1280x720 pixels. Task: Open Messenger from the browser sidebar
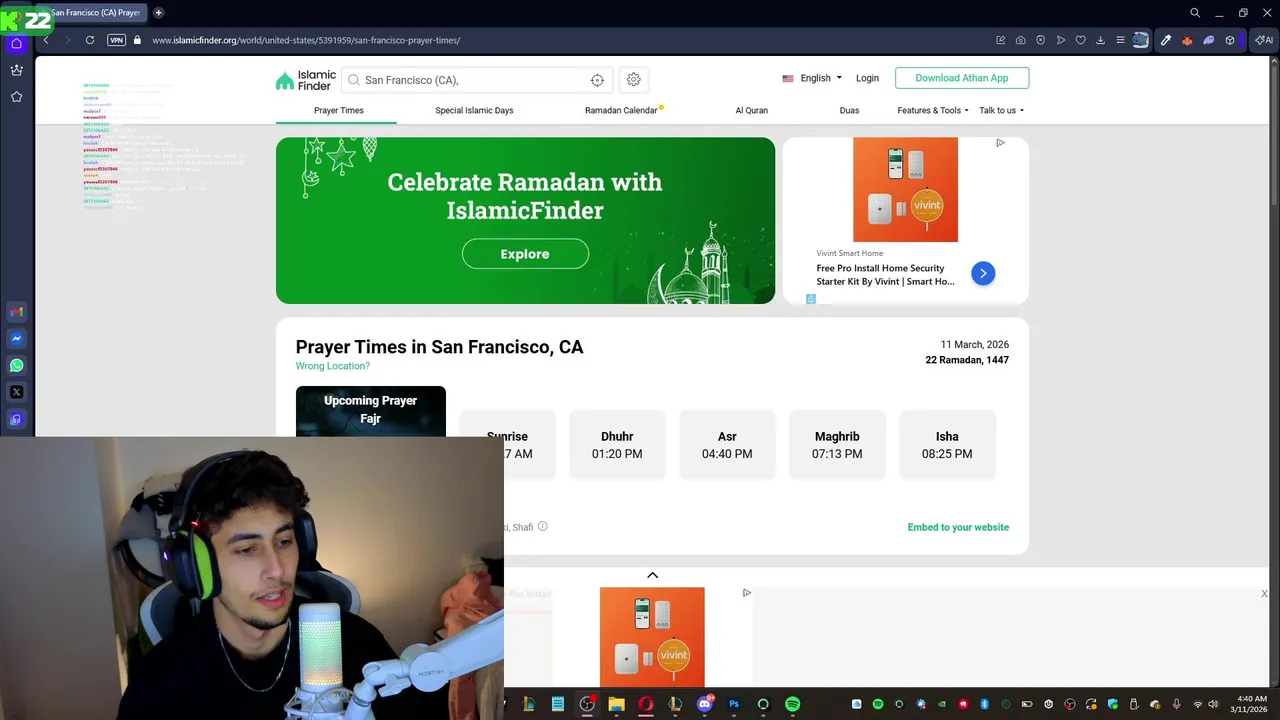pos(16,339)
